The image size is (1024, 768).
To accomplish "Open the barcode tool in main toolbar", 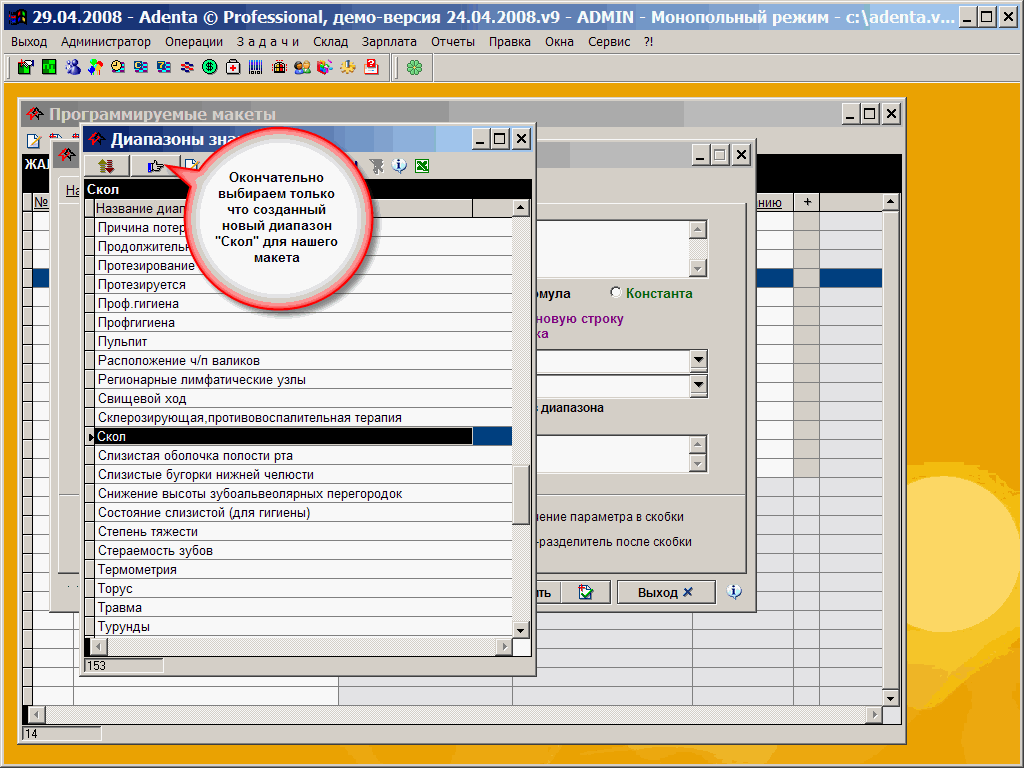I will pos(256,67).
